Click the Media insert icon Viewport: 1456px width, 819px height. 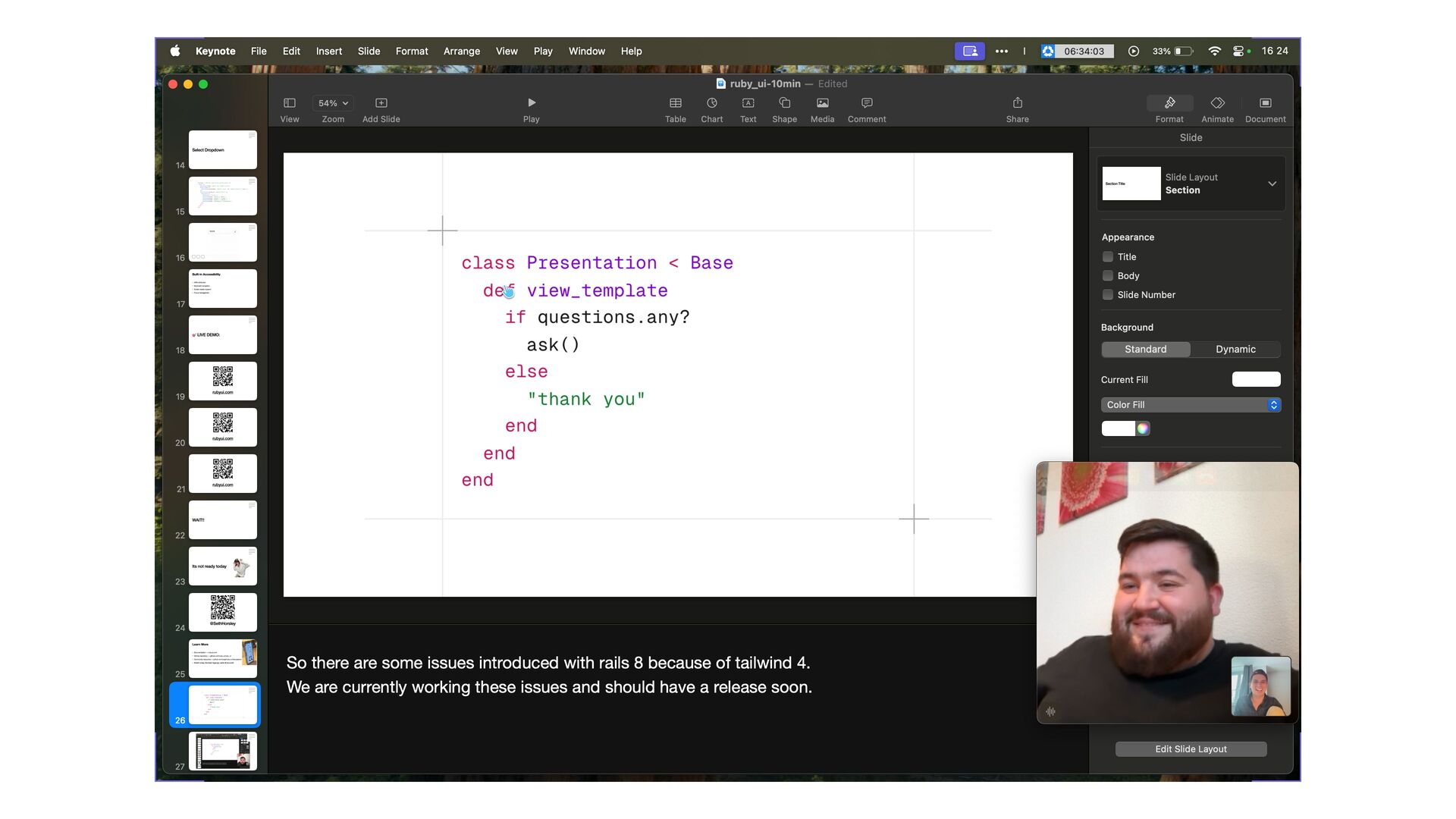(822, 103)
